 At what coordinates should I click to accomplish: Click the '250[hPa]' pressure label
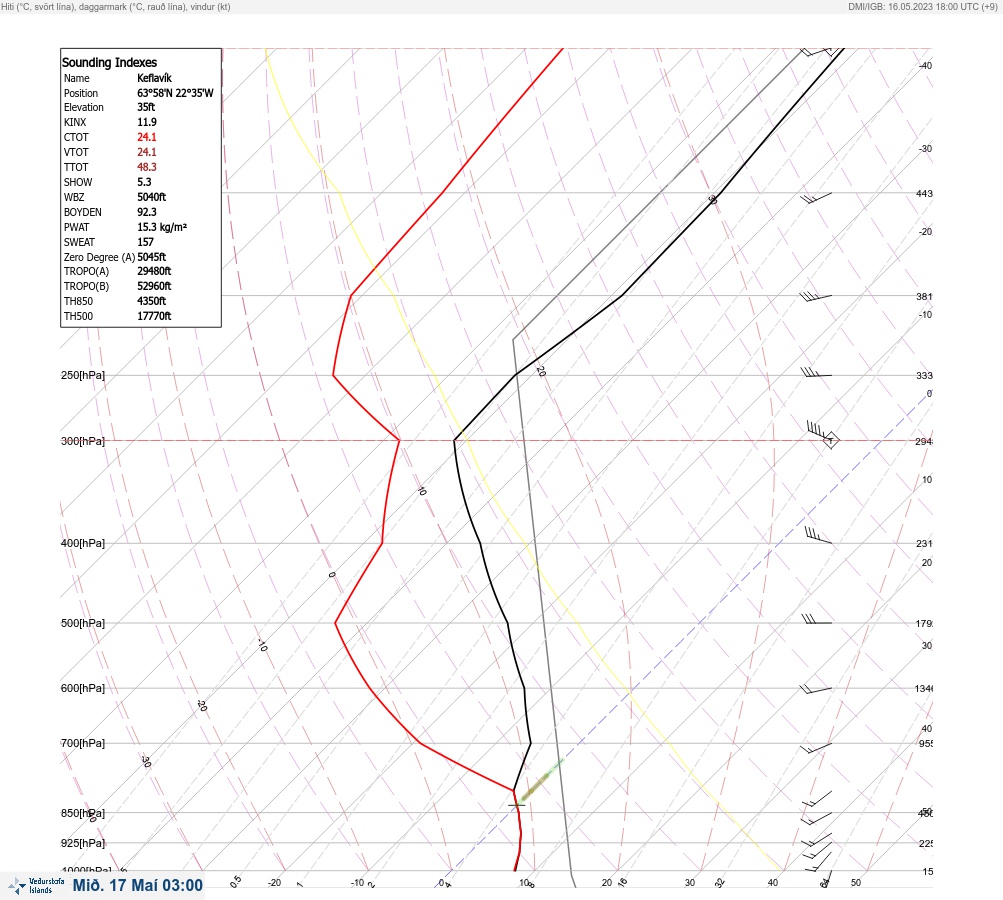point(83,375)
